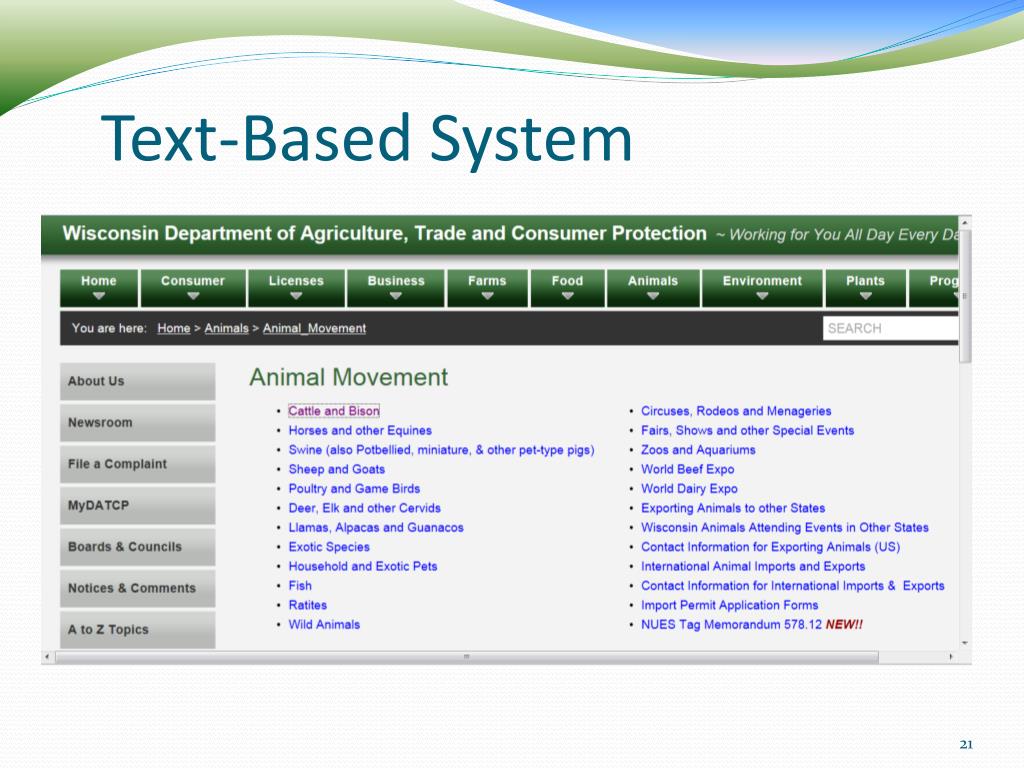Open the Cattle and Bison link
The height and width of the screenshot is (768, 1024).
coord(334,411)
